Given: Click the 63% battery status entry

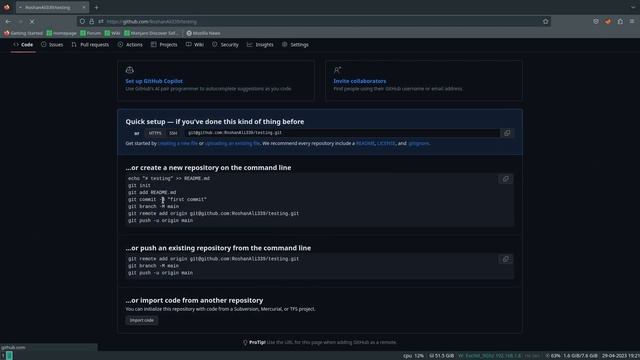Looking at the screenshot, I should 553,356.
